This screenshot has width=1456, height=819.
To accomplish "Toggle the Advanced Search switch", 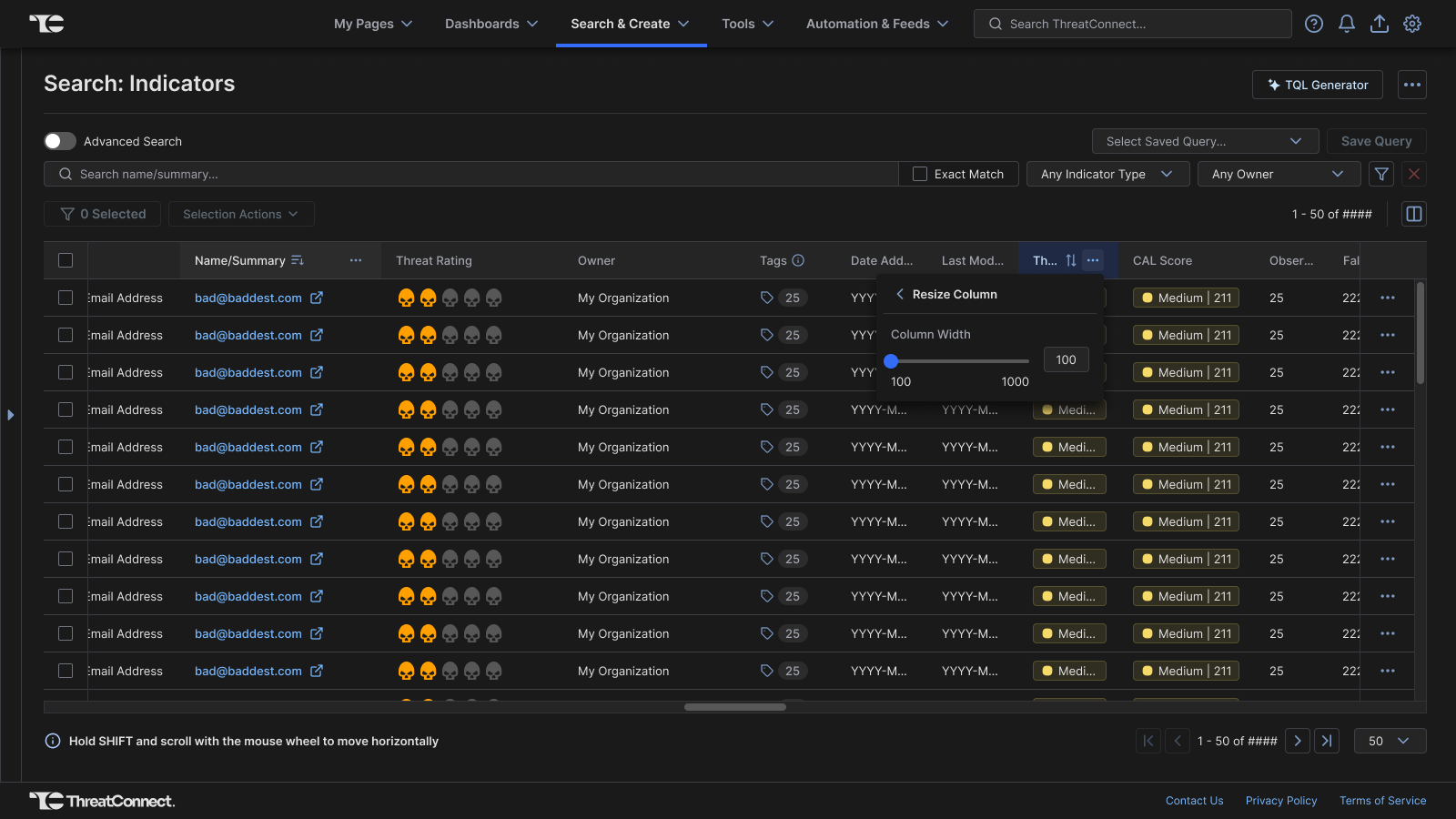I will 60,141.
